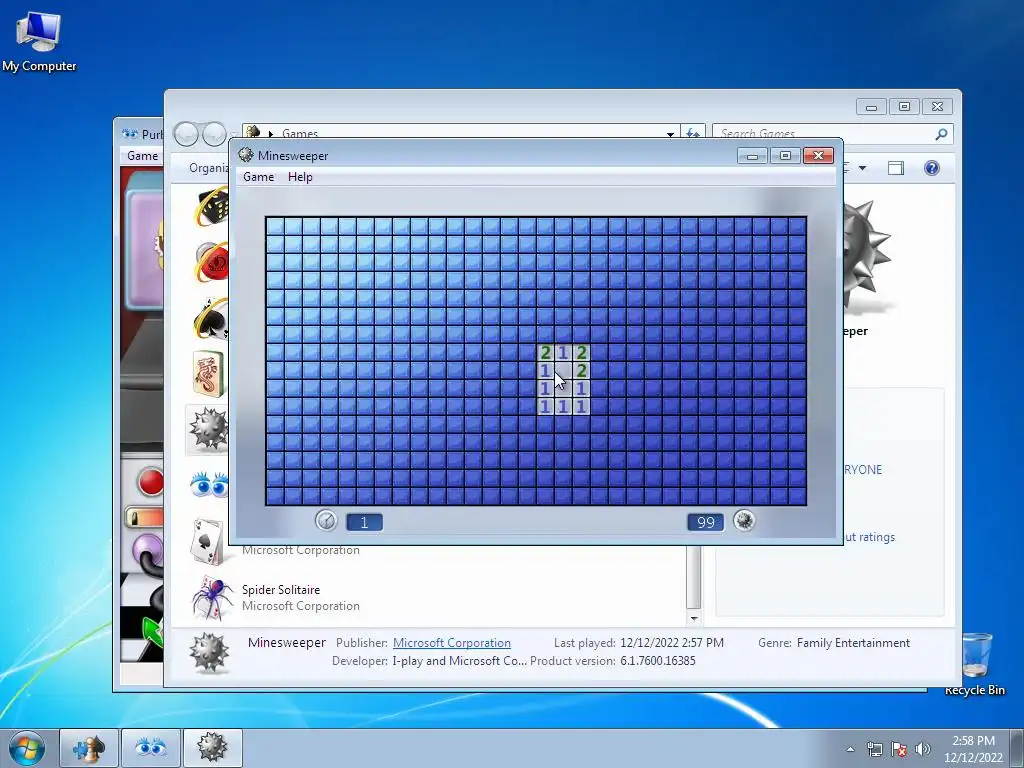Click the bottom-right covered tile of minefield
Screen dimensions: 1024x768
pos(797,496)
